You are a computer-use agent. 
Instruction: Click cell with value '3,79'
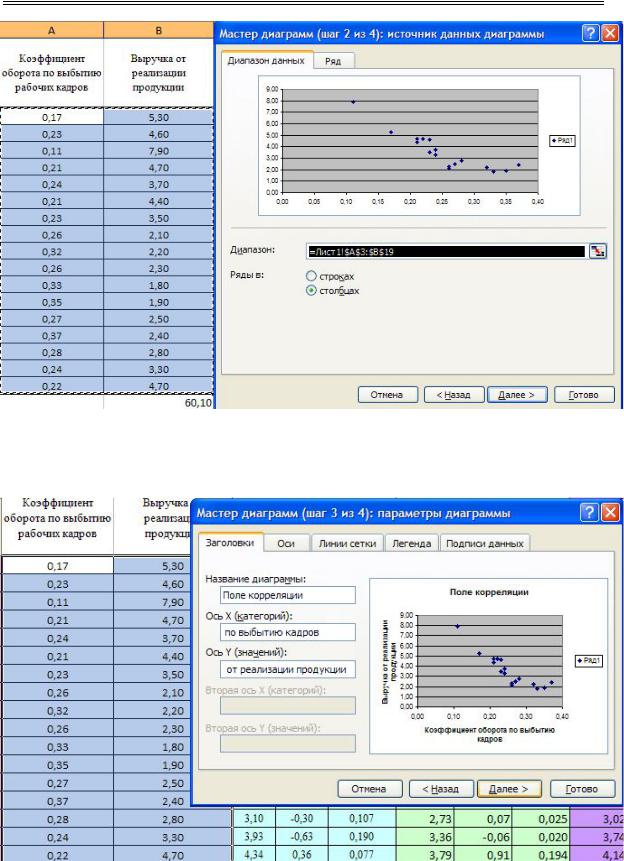coord(425,854)
